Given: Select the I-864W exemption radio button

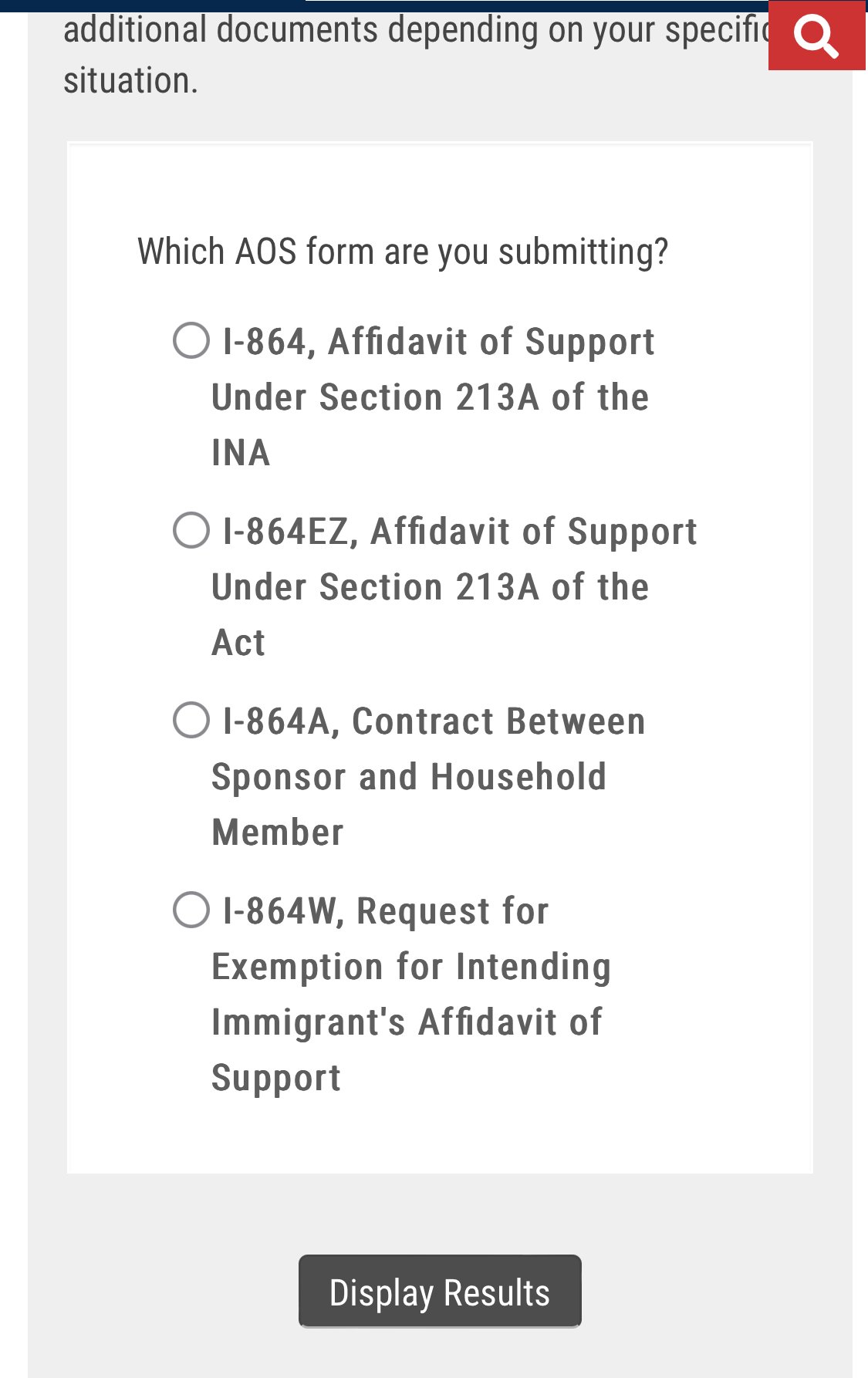Looking at the screenshot, I should tap(191, 910).
